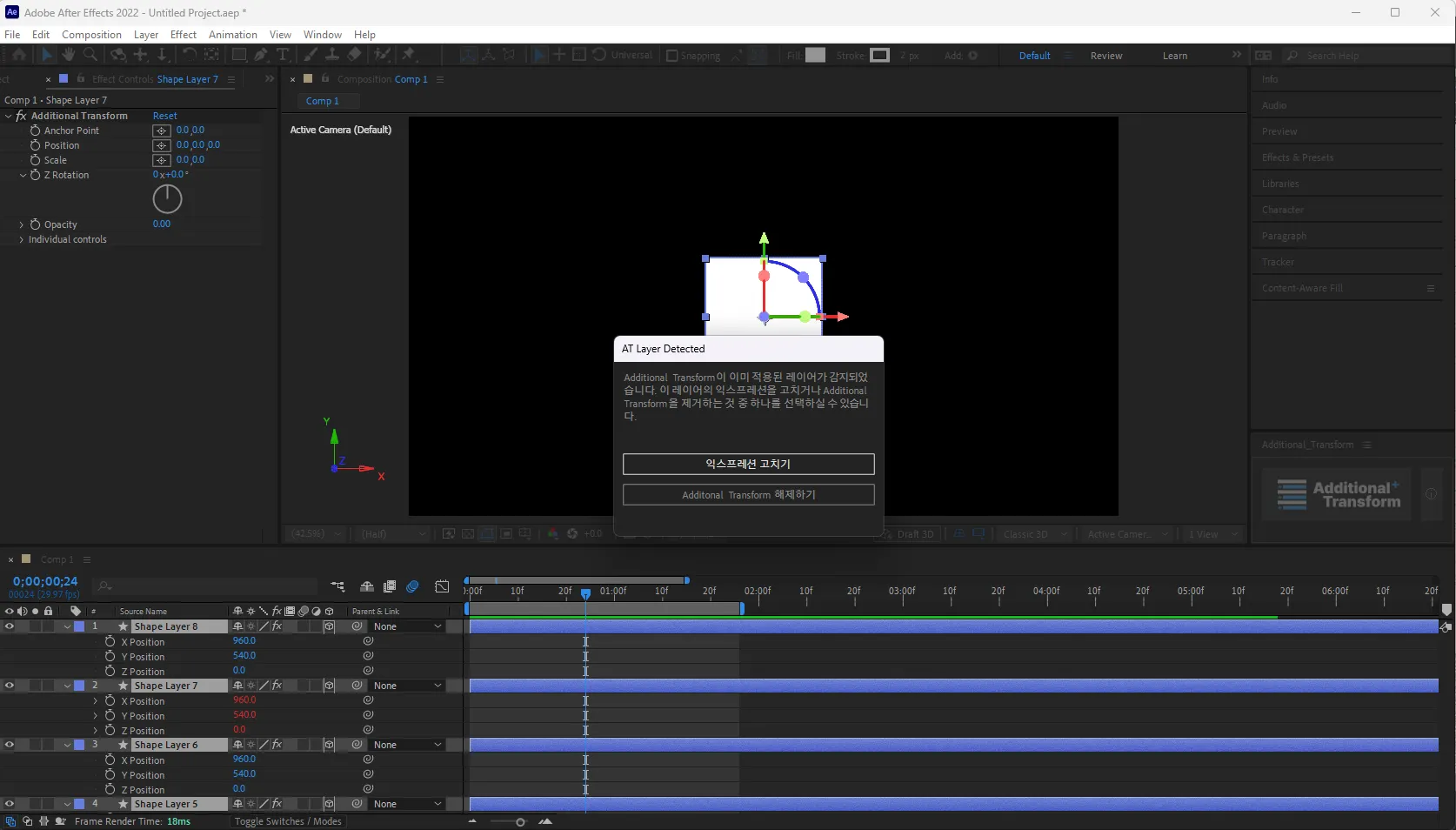Toggle visibility of Shape Layer 6
1456x830 pixels.
(10, 745)
